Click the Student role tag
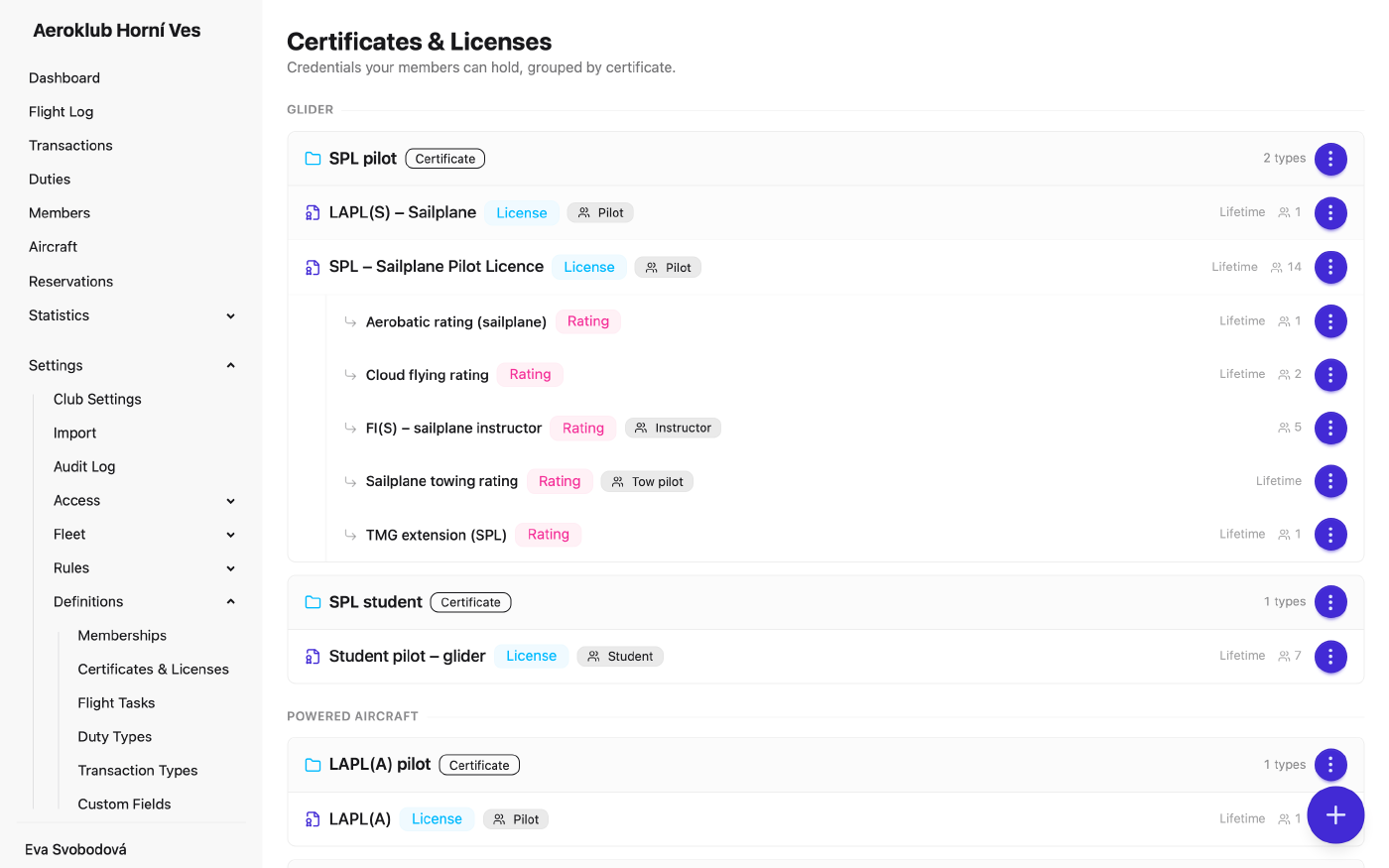 coord(620,657)
